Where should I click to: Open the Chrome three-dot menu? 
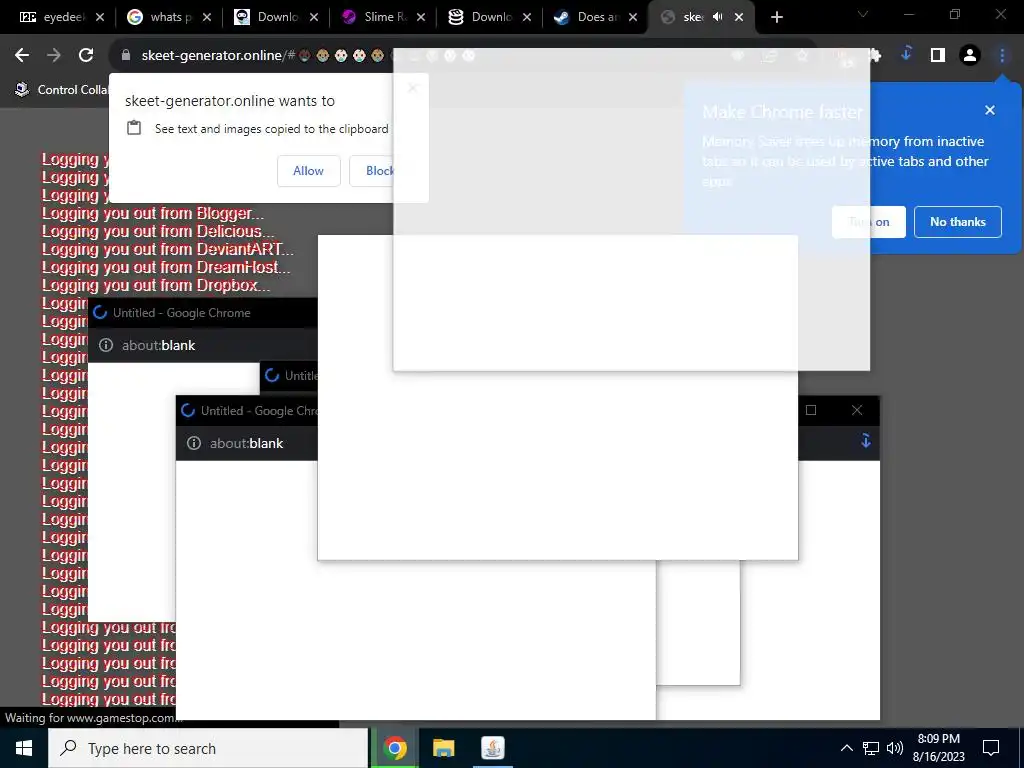pos(1002,56)
